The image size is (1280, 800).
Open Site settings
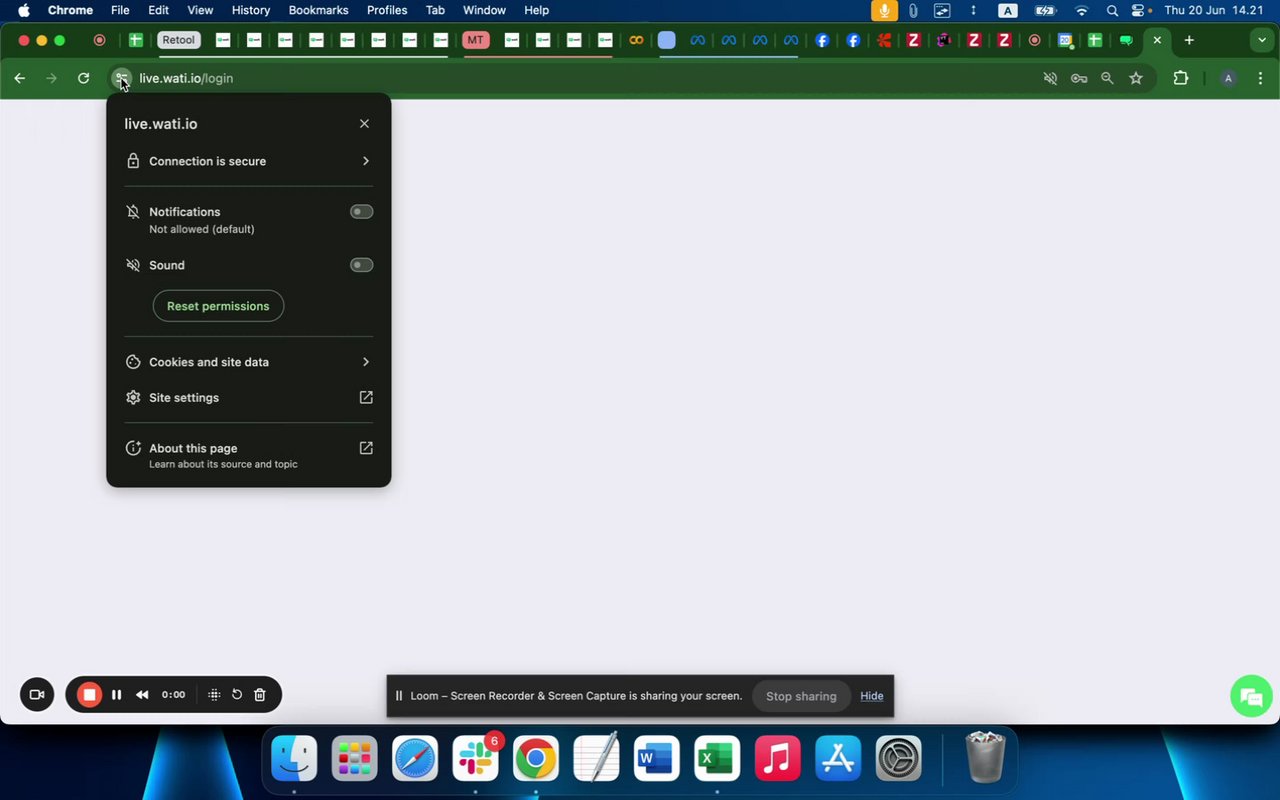(x=249, y=398)
